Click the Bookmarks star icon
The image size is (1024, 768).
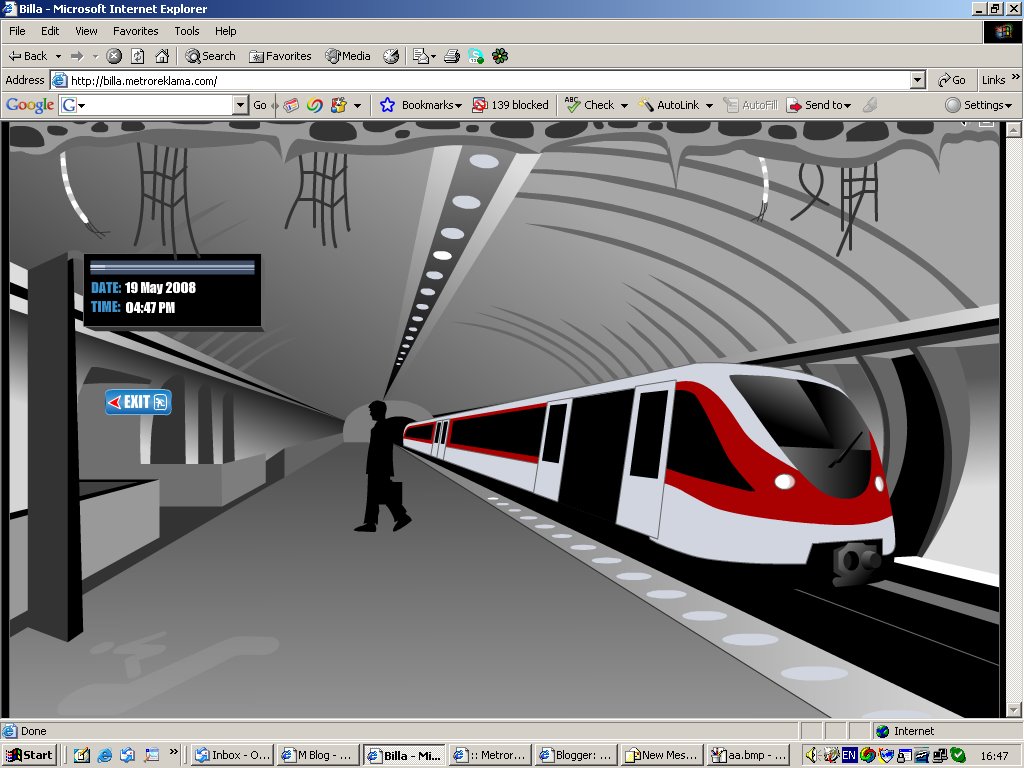[387, 105]
